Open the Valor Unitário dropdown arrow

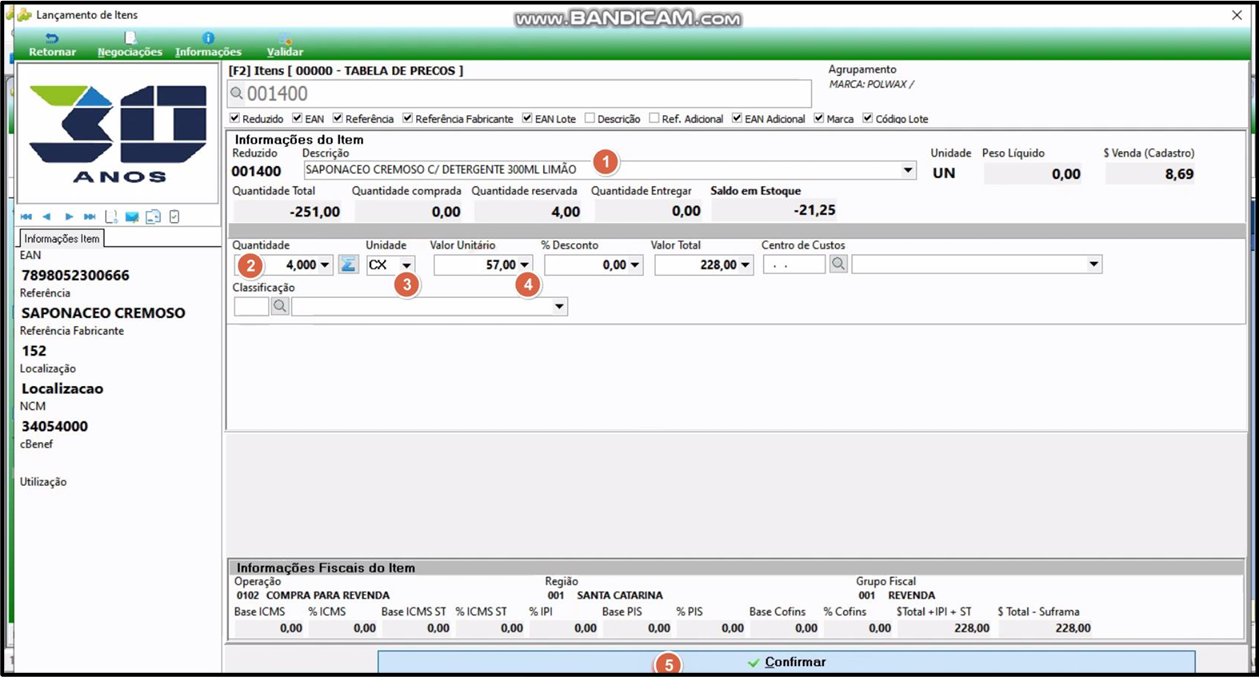[524, 265]
